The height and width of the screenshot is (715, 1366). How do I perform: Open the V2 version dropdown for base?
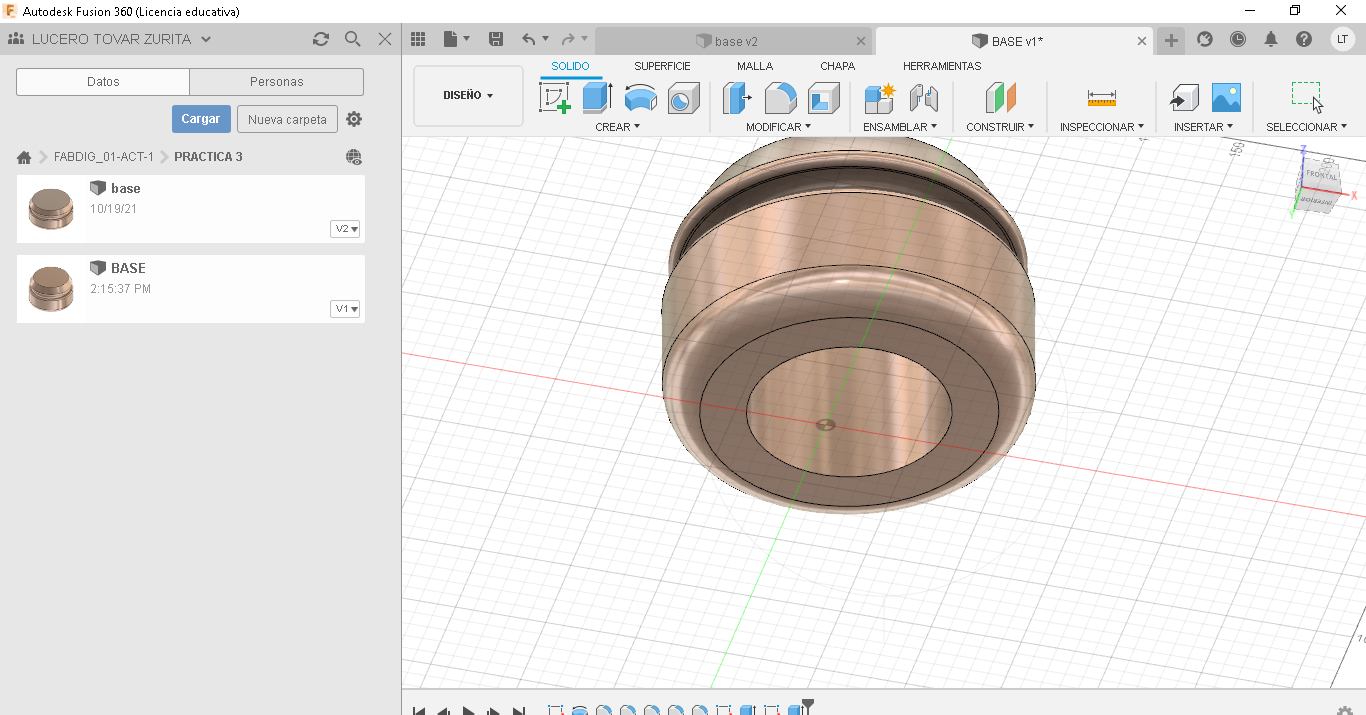(346, 229)
